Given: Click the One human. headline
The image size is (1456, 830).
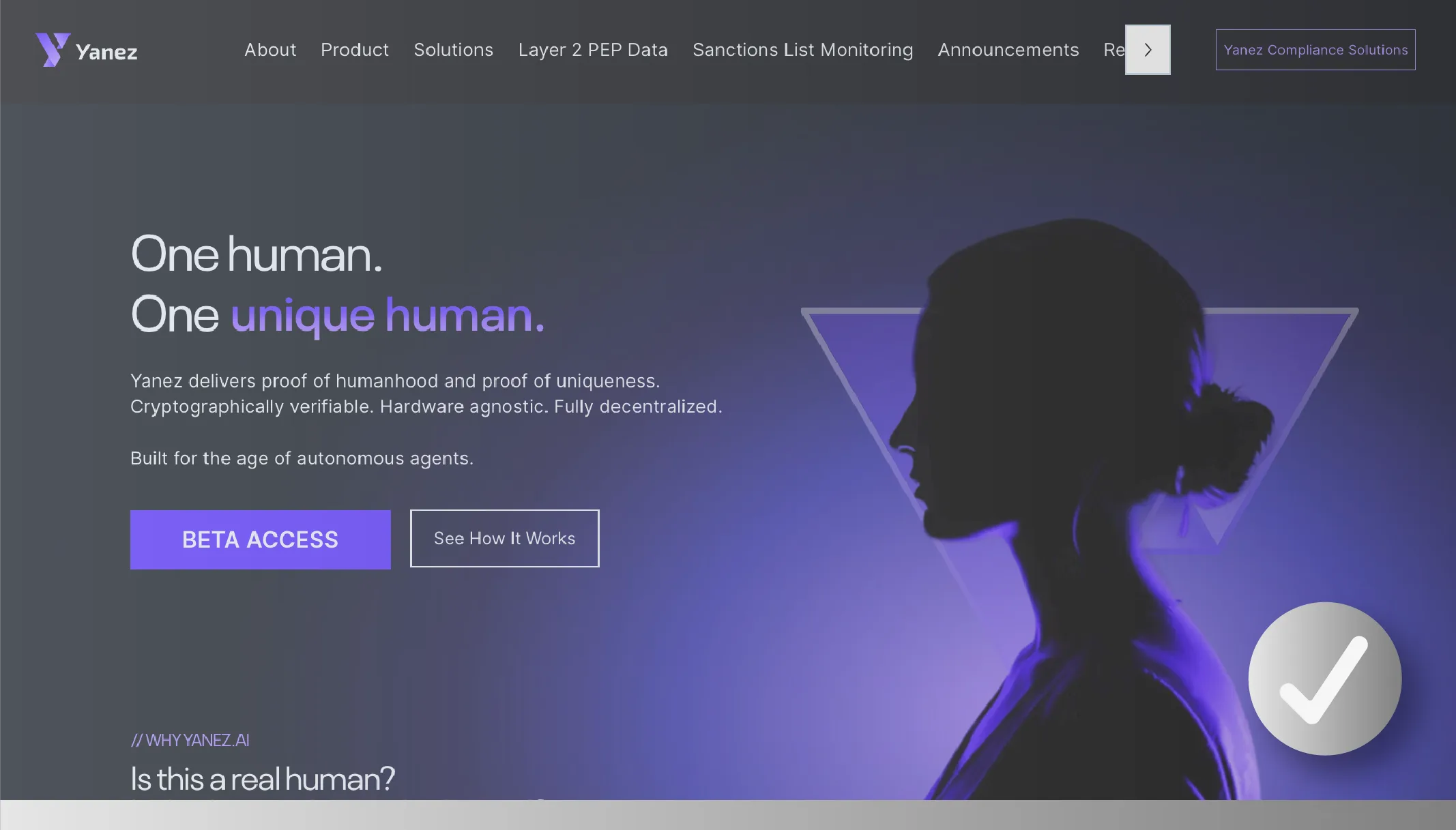Looking at the screenshot, I should pyautogui.click(x=257, y=254).
